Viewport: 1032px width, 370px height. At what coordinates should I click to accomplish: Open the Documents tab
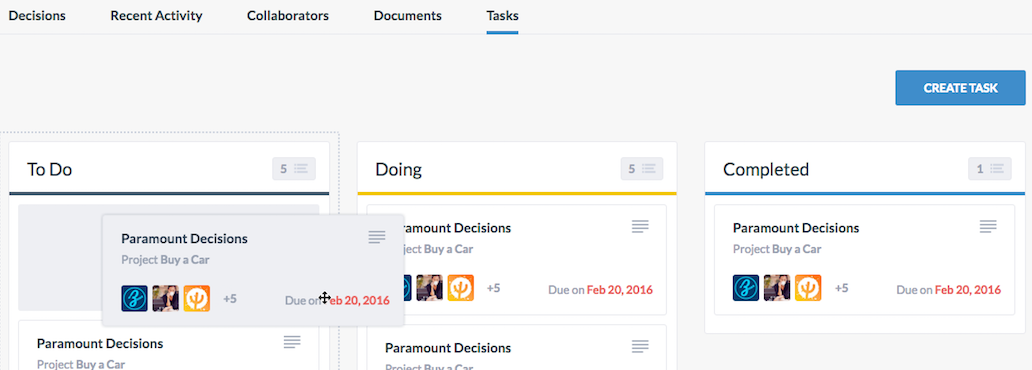[x=407, y=16]
